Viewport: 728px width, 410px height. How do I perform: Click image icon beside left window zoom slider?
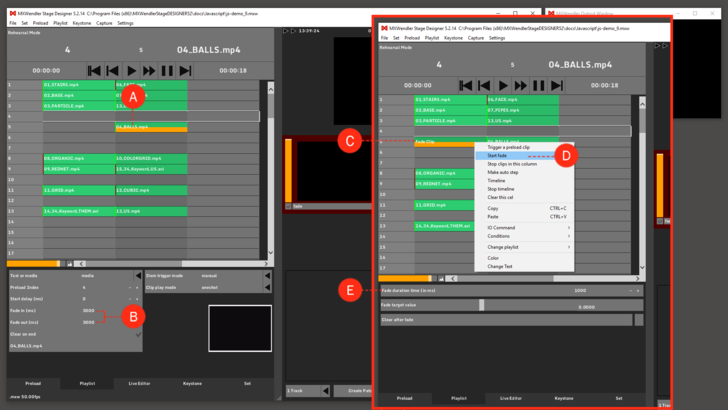[x=70, y=264]
